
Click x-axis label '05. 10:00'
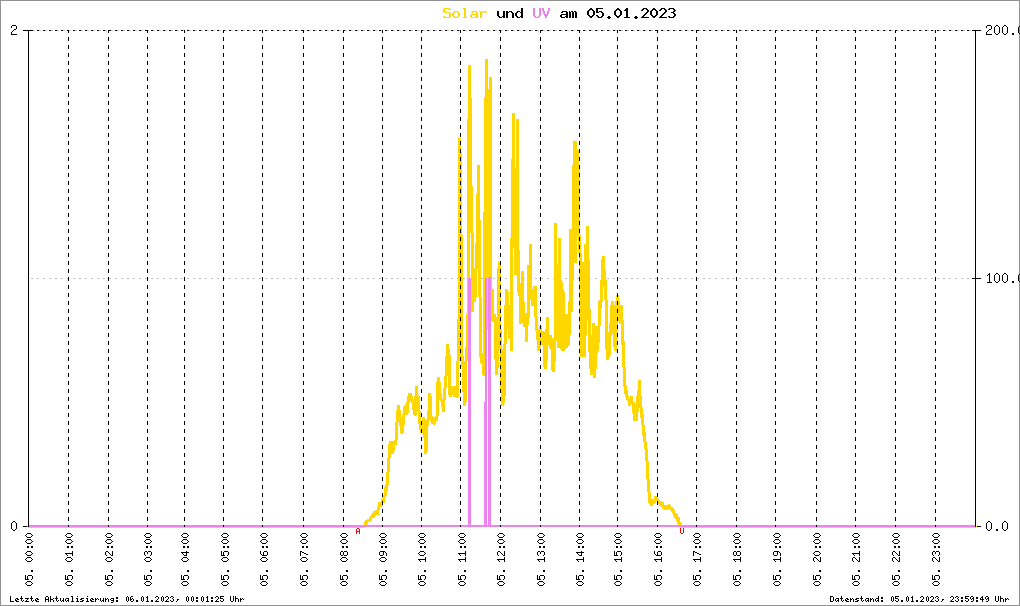422,560
